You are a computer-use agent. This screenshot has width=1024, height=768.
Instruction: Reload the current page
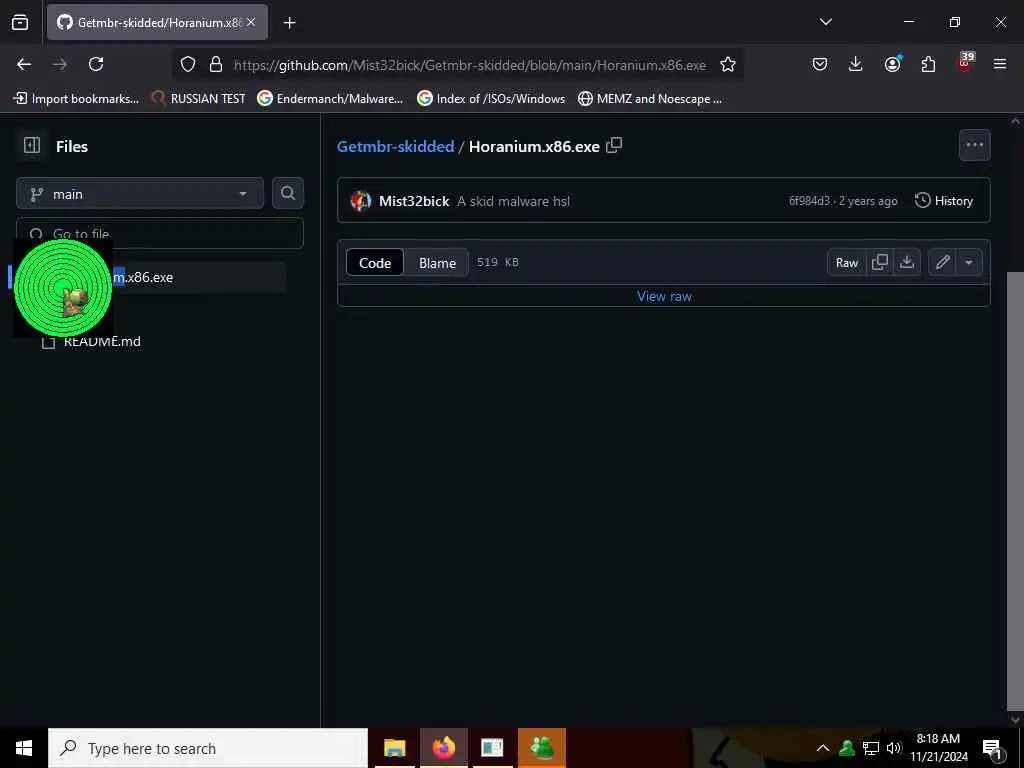click(96, 64)
